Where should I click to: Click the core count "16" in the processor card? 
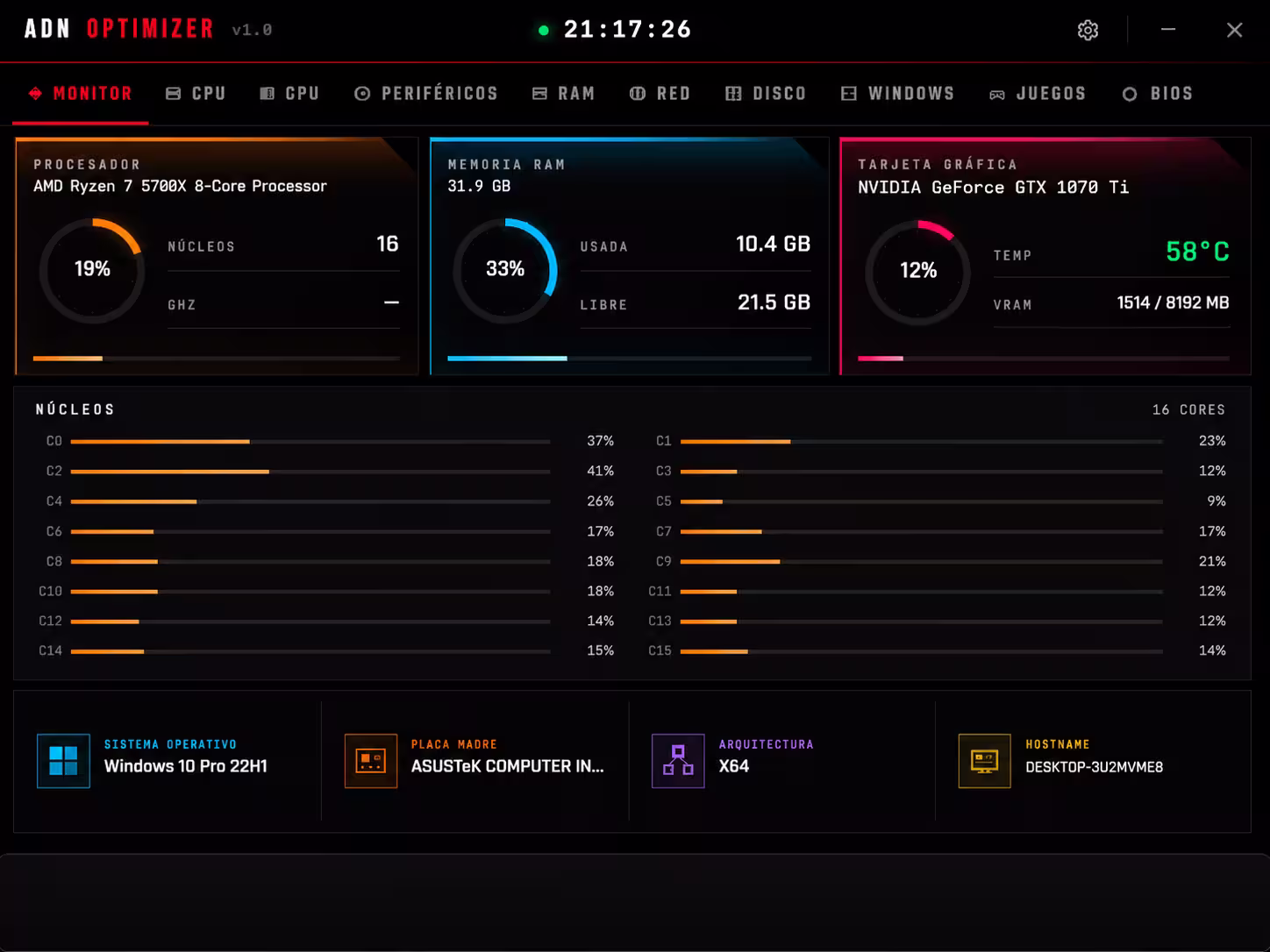(388, 244)
